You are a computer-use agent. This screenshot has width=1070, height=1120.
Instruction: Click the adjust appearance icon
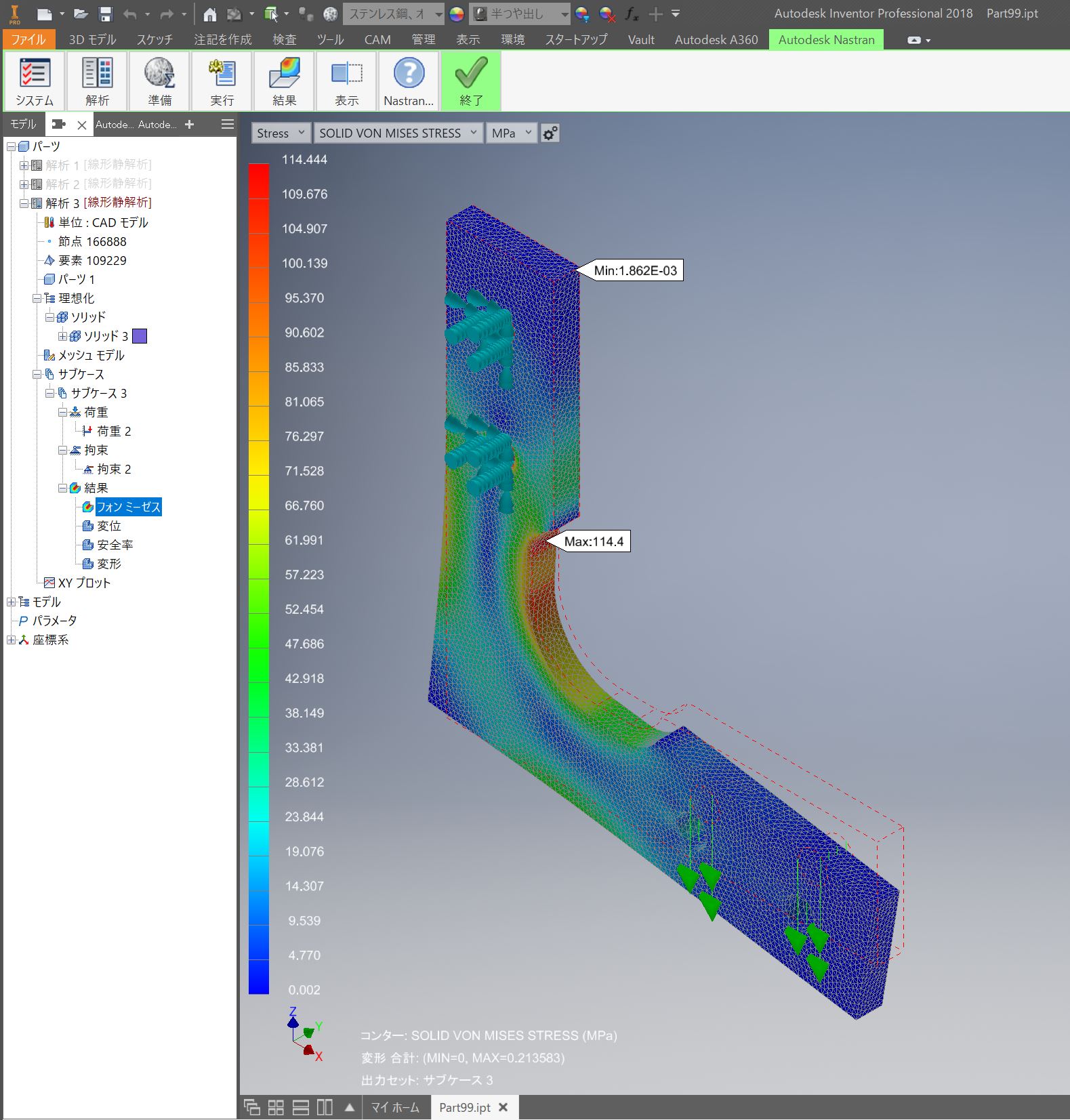click(582, 14)
